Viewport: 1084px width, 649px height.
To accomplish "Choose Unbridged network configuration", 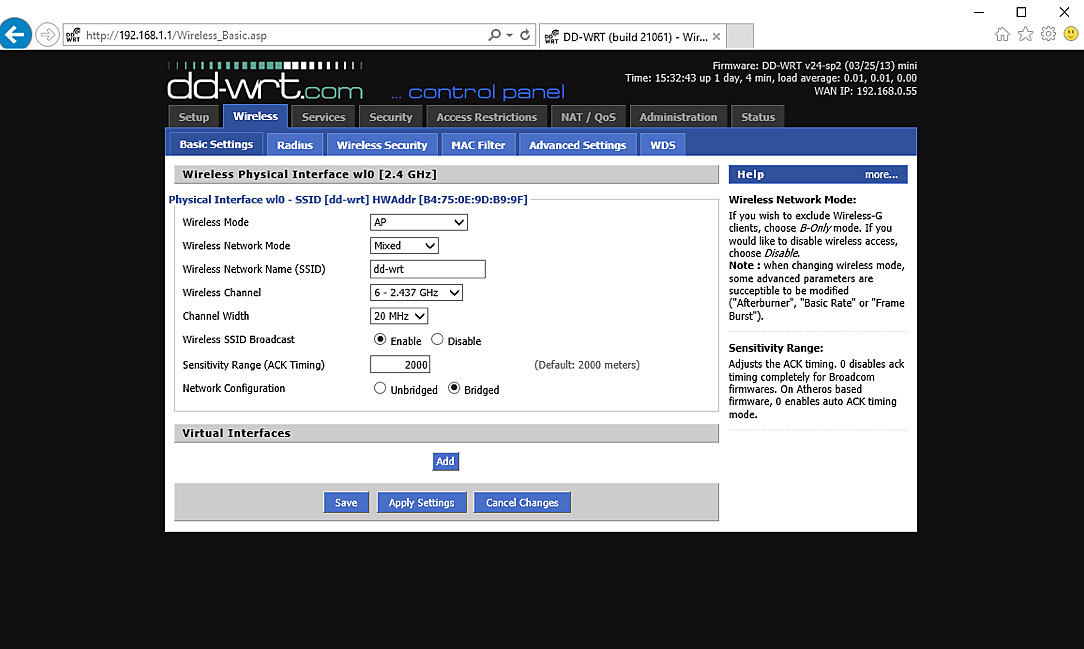I will (x=380, y=388).
